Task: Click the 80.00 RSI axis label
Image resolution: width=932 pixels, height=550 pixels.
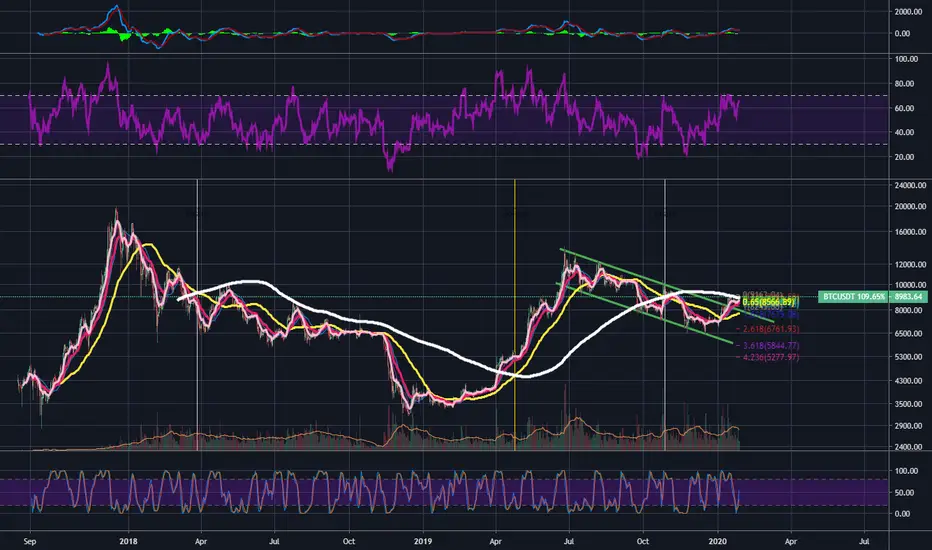Action: [902, 84]
